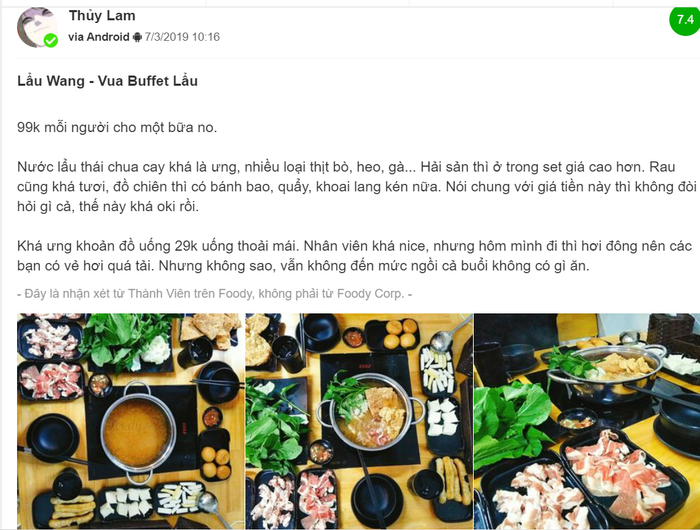Viewport: 700px width, 530px height.
Task: Open third photo with sliced meat trays
Action: point(587,421)
